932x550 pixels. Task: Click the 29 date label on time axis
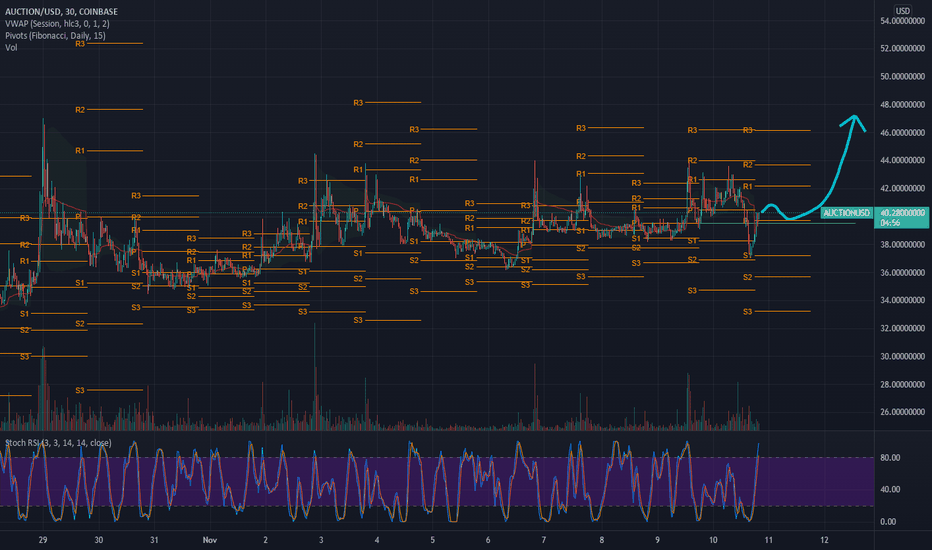(43, 540)
